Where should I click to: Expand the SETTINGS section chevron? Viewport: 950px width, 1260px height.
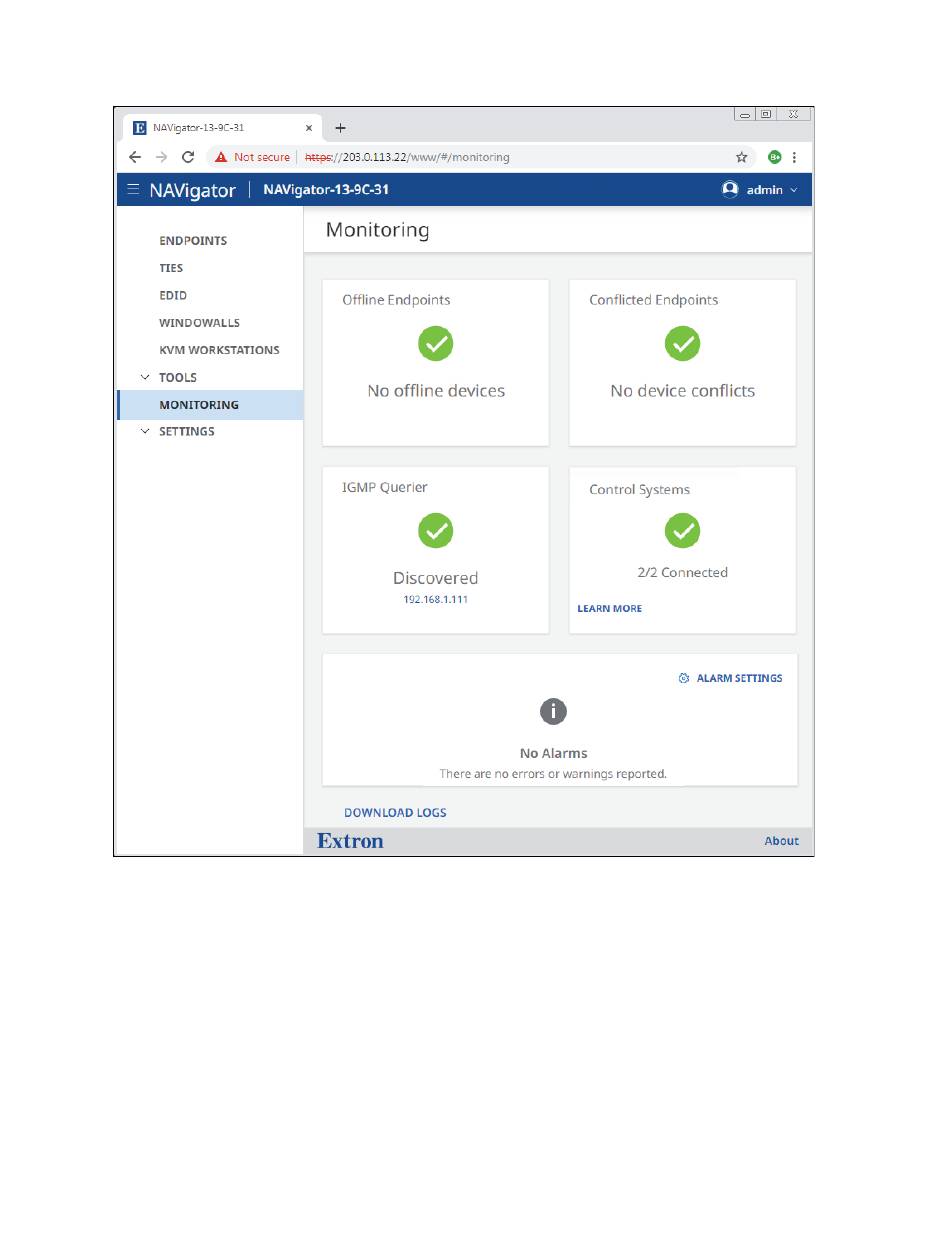[145, 431]
